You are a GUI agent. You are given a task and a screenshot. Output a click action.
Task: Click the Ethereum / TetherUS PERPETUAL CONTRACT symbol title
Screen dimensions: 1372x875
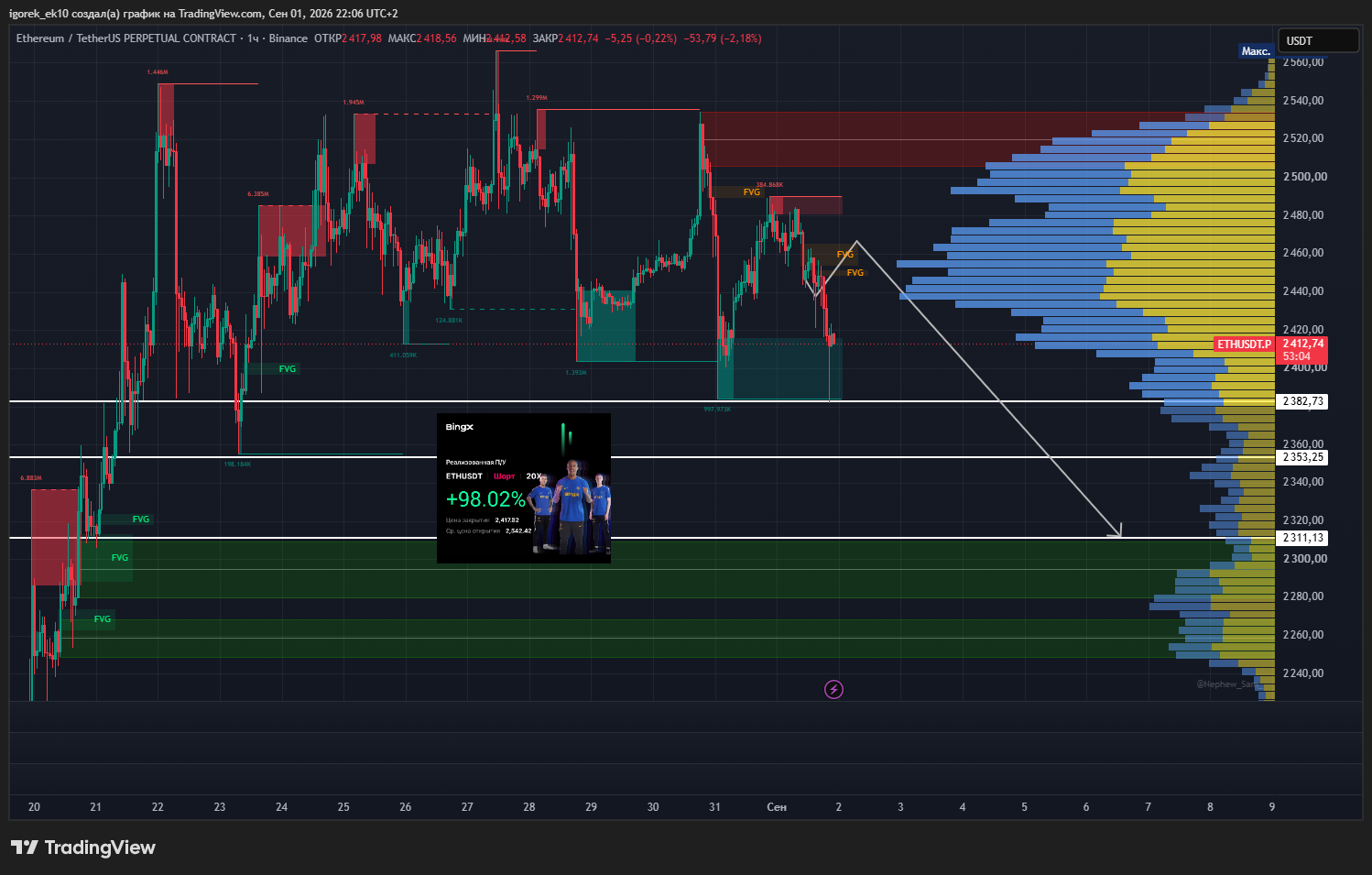126,38
